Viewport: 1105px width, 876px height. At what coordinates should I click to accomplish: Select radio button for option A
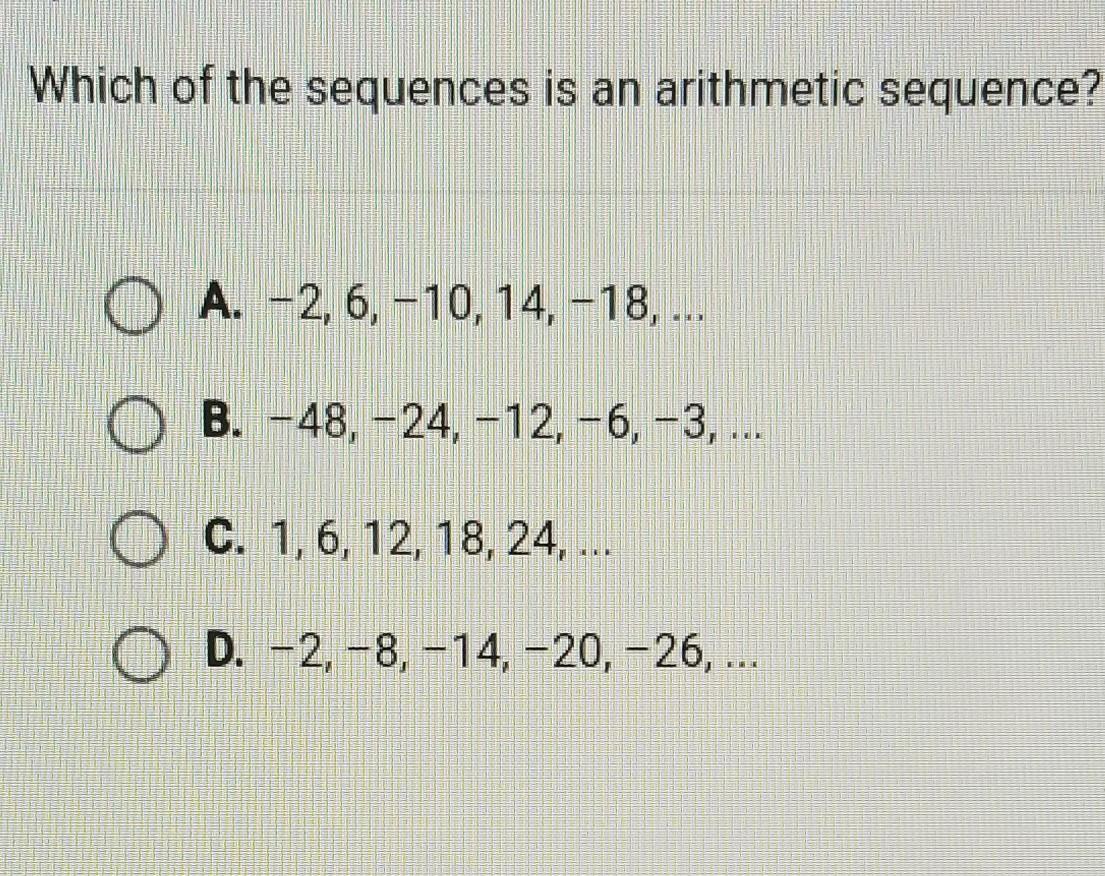131,307
